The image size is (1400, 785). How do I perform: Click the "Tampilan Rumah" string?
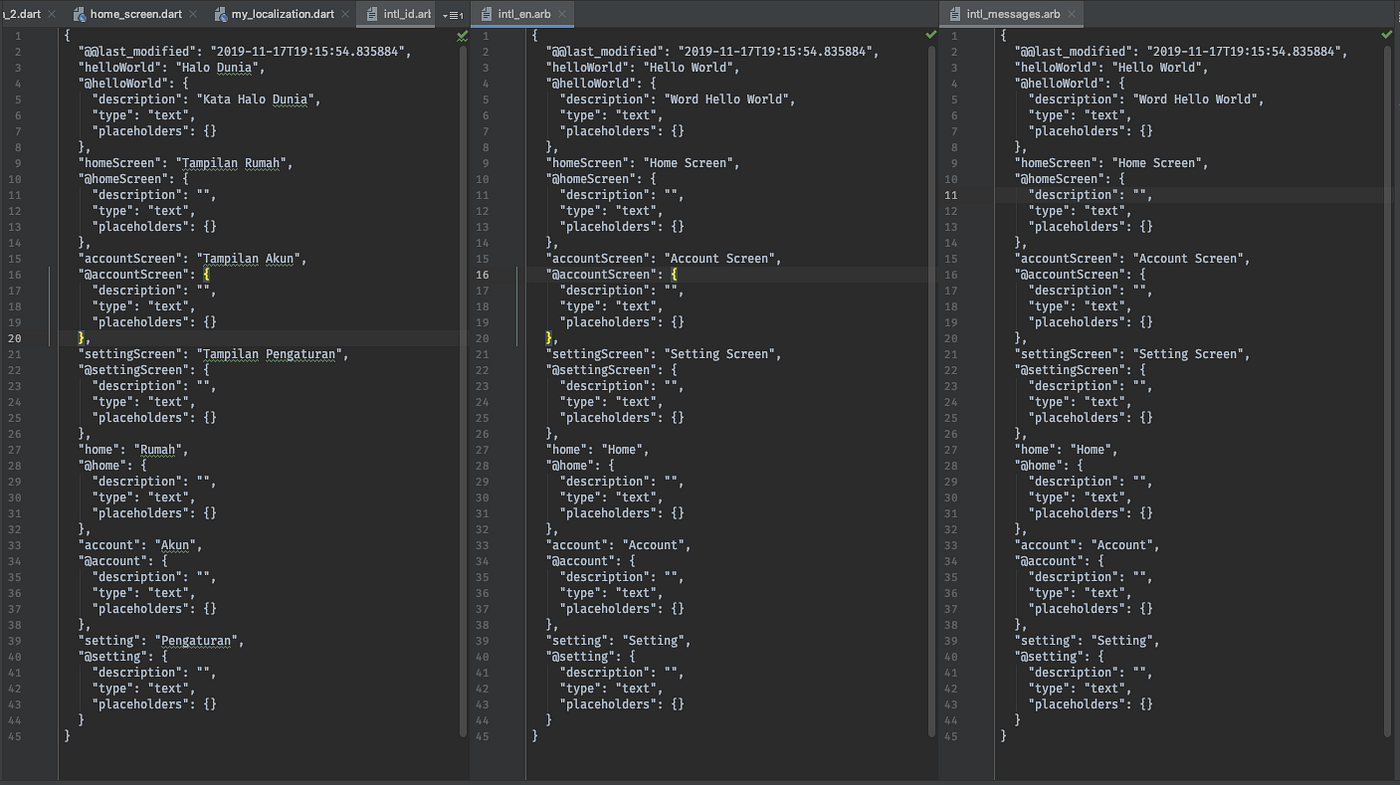tap(233, 163)
